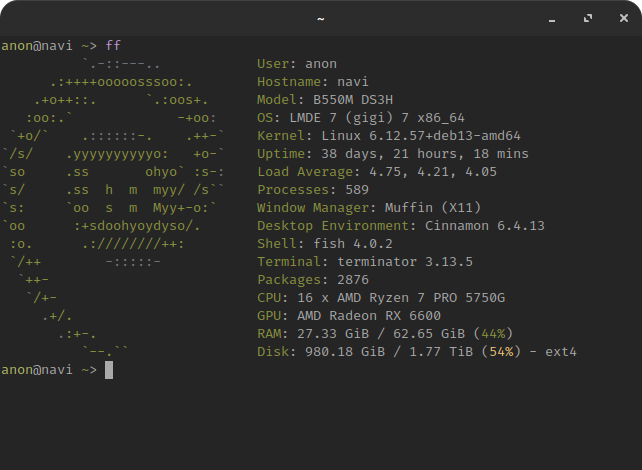Image resolution: width=642 pixels, height=470 pixels.
Task: Click the Uptime '38 days' line
Action: 393,154
